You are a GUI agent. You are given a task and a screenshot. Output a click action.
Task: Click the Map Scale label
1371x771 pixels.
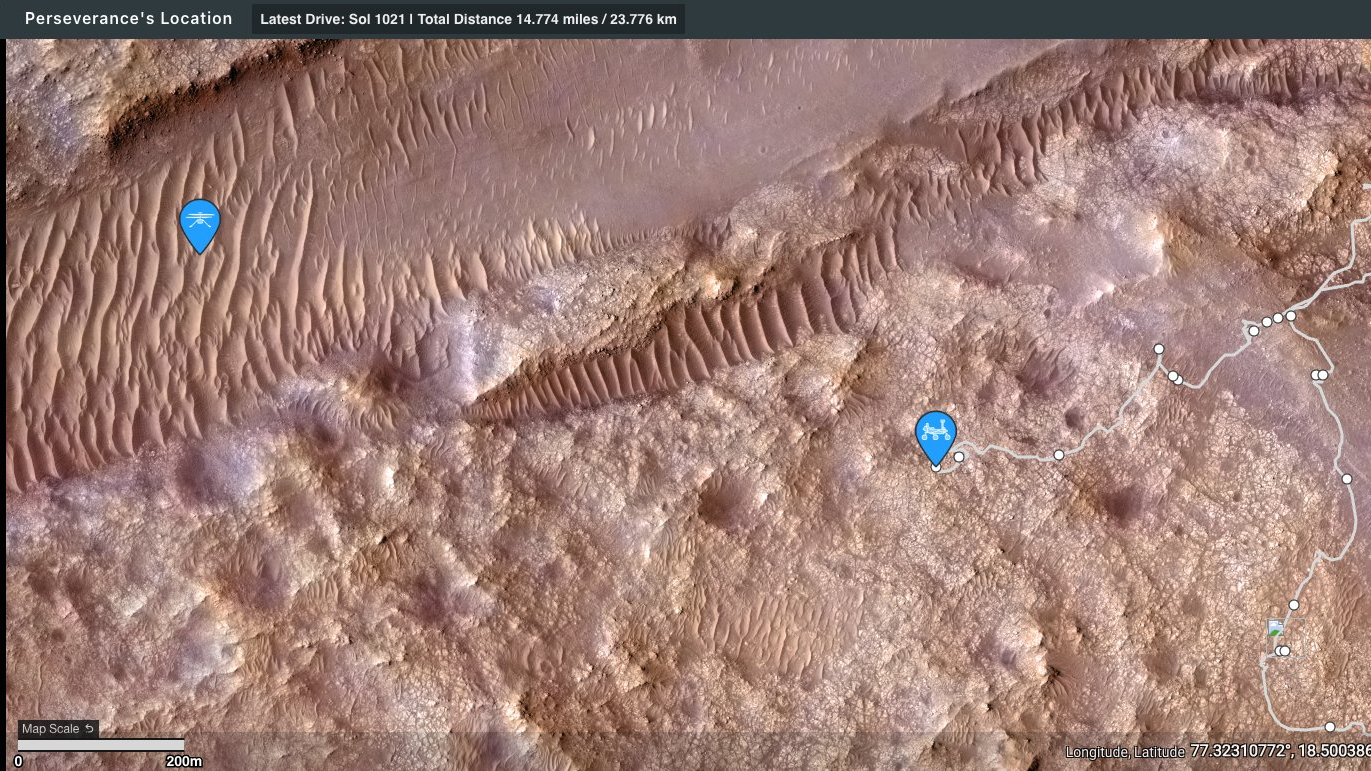[51, 729]
